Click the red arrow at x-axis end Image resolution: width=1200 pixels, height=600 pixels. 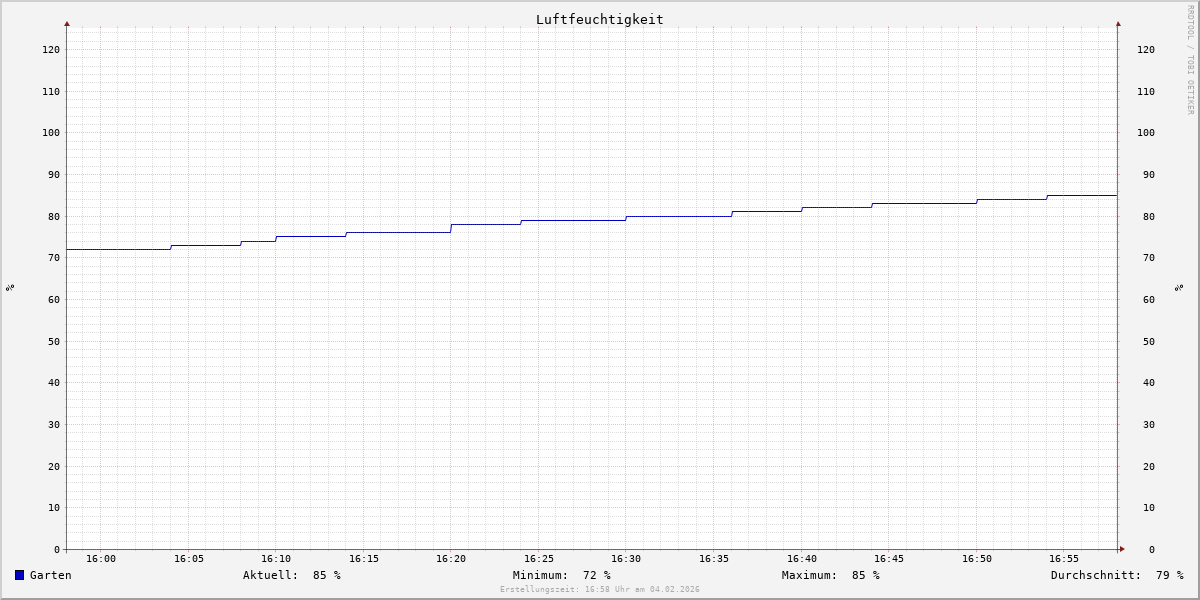[x=1122, y=548]
